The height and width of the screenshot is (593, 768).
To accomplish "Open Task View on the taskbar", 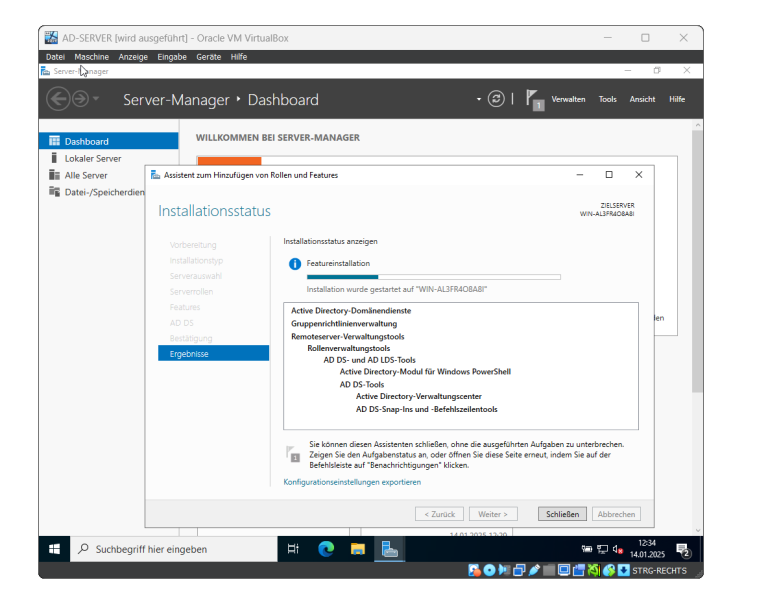I will (x=293, y=549).
